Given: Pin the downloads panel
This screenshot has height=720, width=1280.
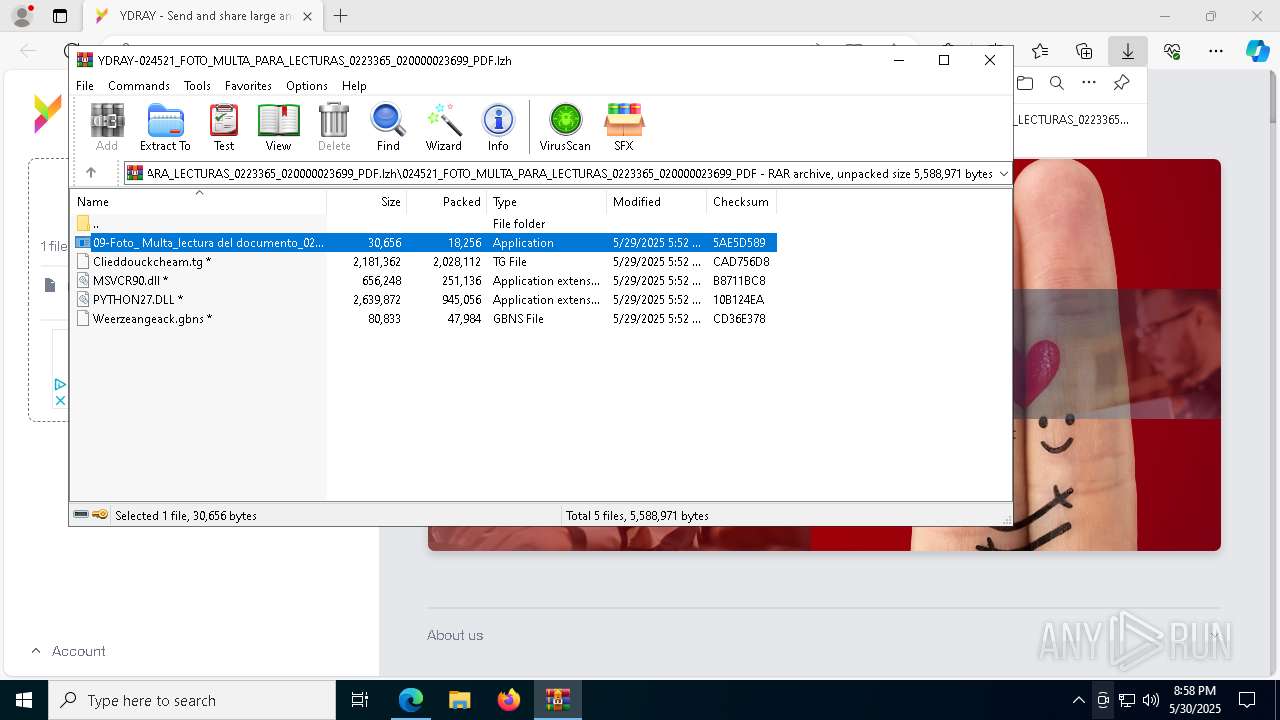Looking at the screenshot, I should click(1122, 83).
